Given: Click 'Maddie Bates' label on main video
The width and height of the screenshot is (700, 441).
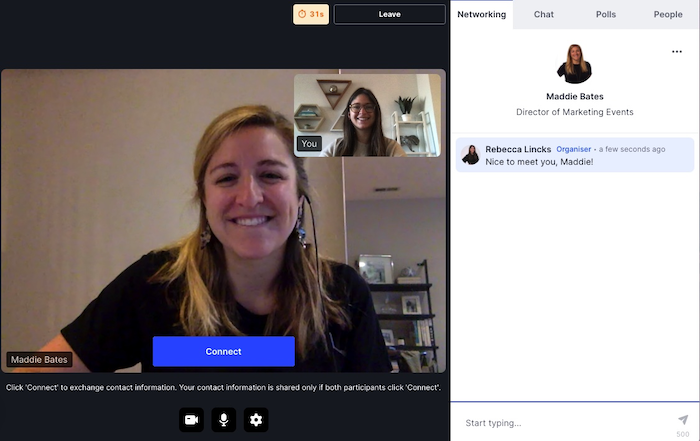Looking at the screenshot, I should tap(39, 359).
